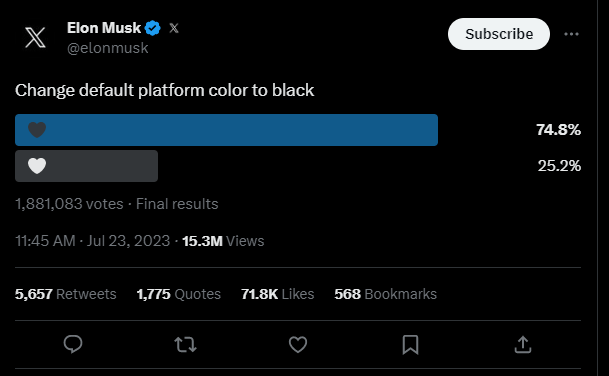Screen dimensions: 609x376
Task: Click the 15.3M Views count
Action: coord(223,241)
